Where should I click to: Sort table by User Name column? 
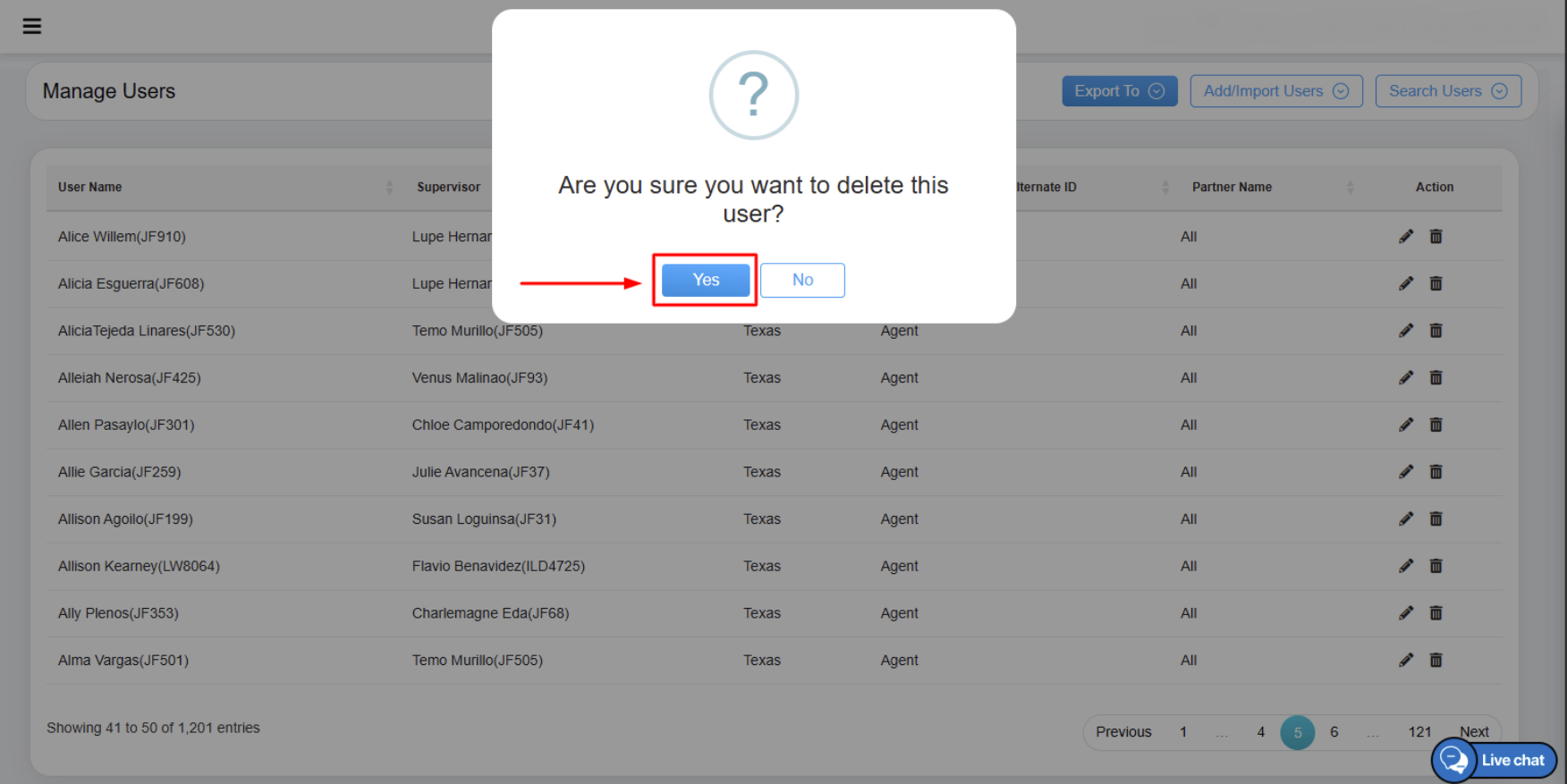pos(90,187)
